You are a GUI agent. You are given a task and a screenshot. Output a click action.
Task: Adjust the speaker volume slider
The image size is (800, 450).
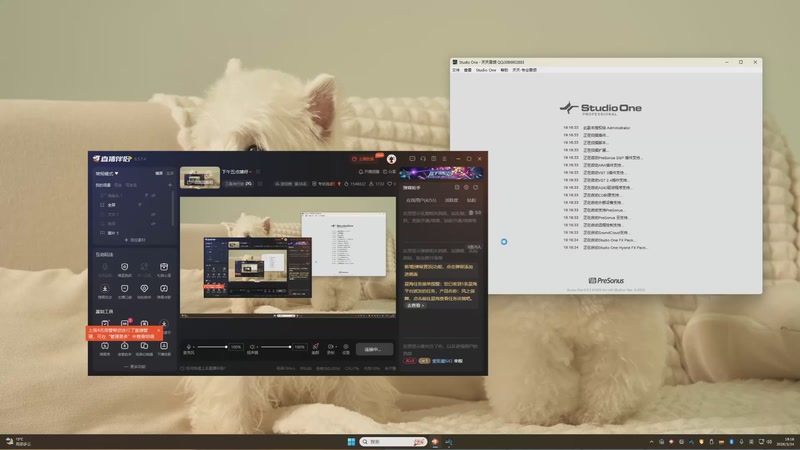point(276,347)
